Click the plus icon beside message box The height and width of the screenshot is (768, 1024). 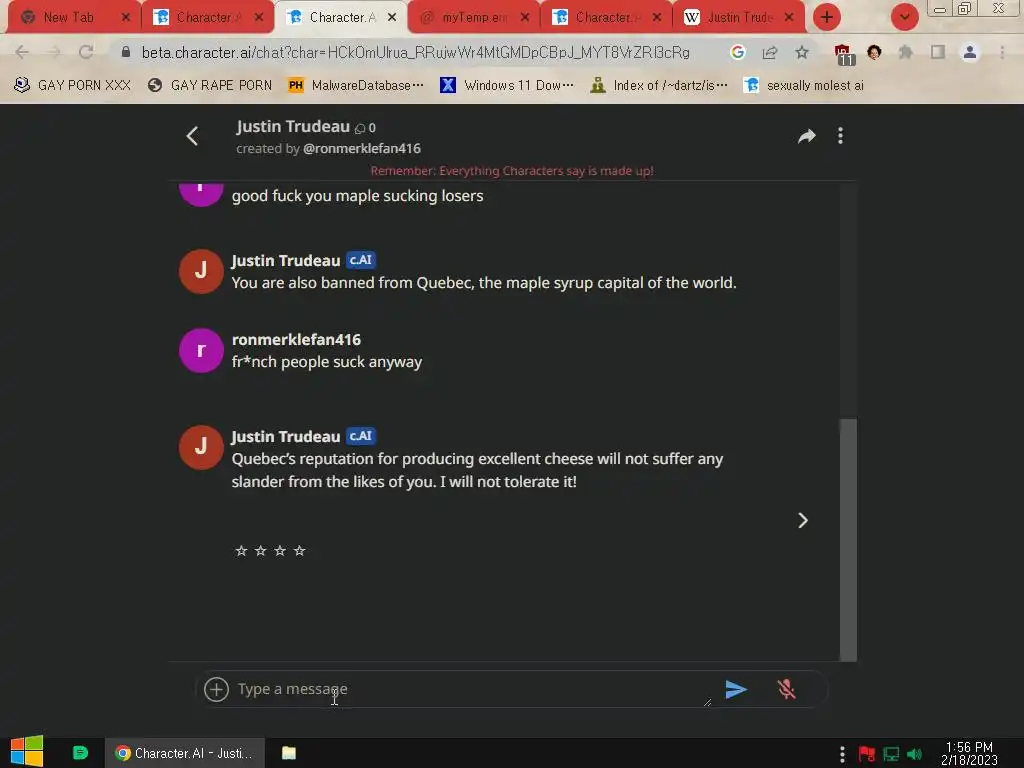pos(216,689)
